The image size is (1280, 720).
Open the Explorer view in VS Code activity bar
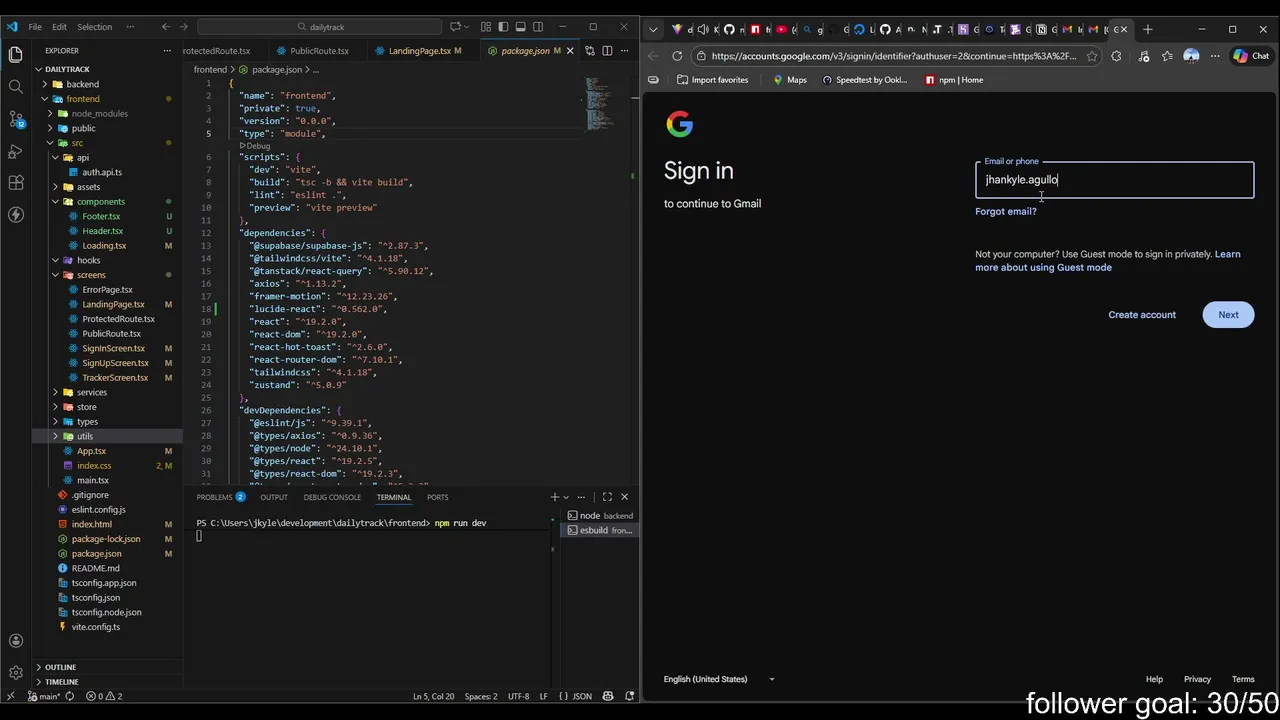point(15,54)
